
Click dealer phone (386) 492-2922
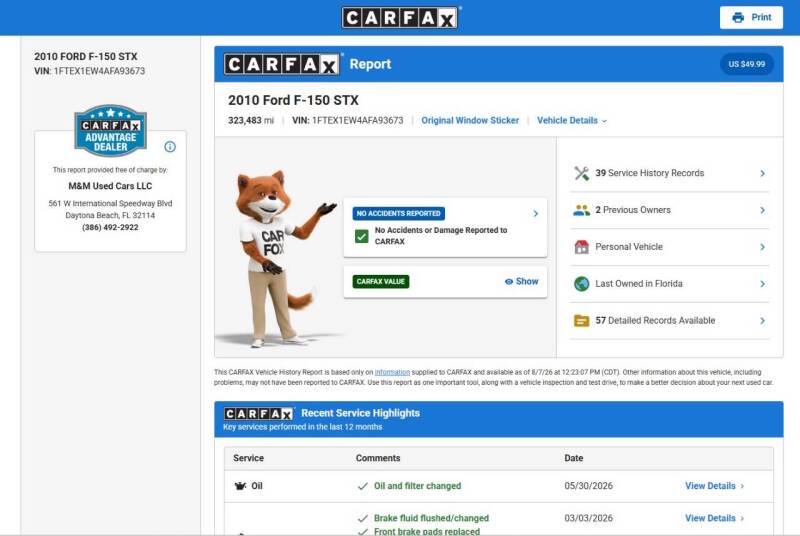[x=110, y=227]
